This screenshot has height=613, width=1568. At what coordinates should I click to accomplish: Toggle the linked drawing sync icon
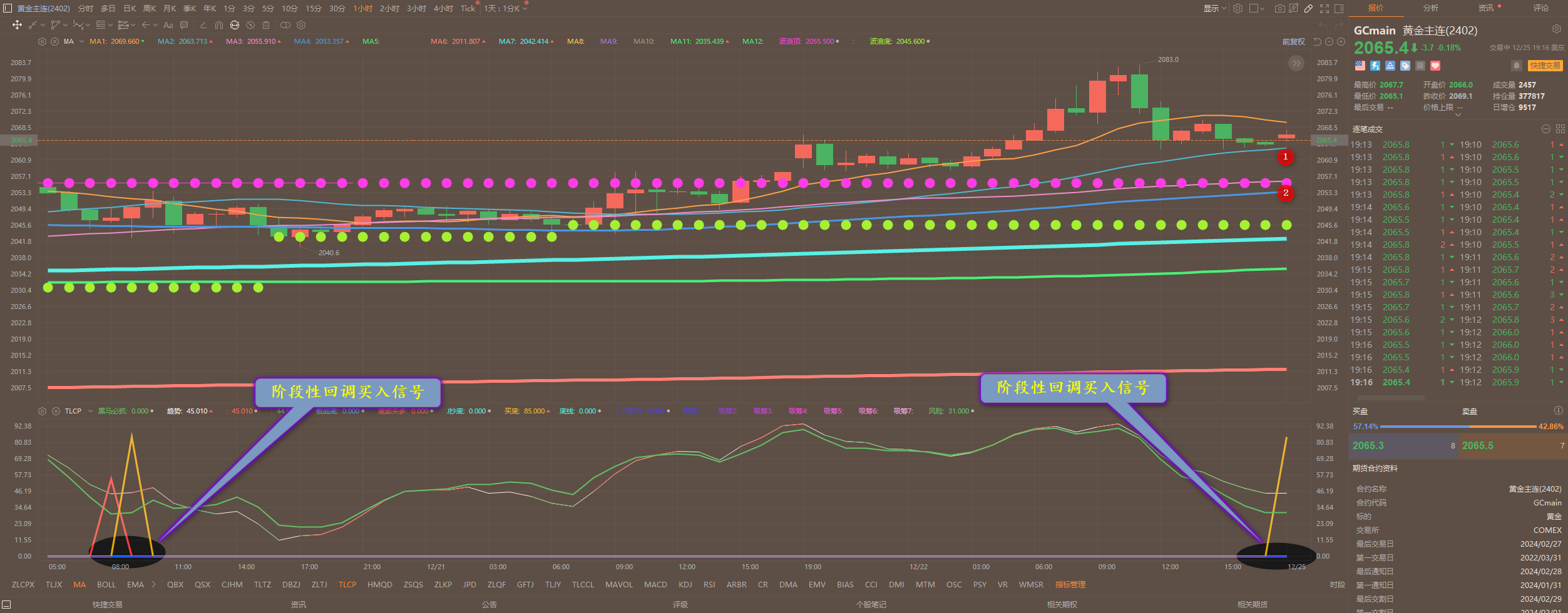click(285, 25)
